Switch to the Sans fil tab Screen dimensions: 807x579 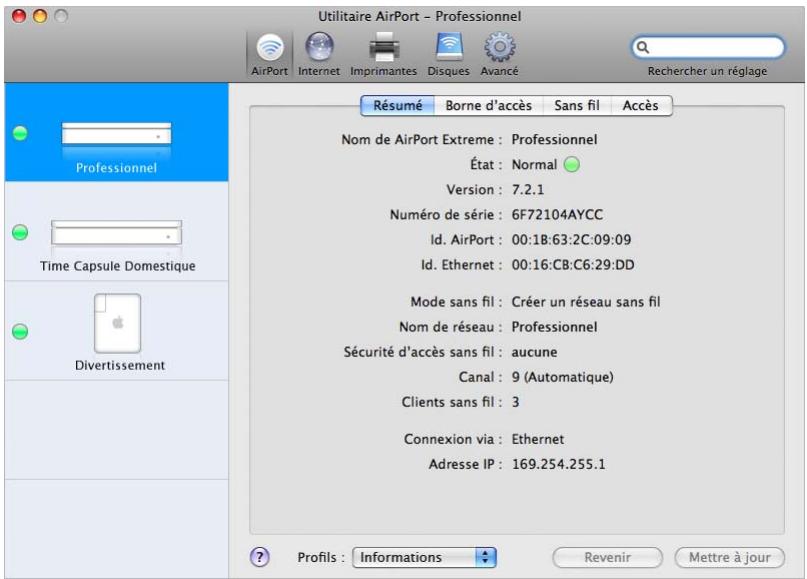pos(577,106)
